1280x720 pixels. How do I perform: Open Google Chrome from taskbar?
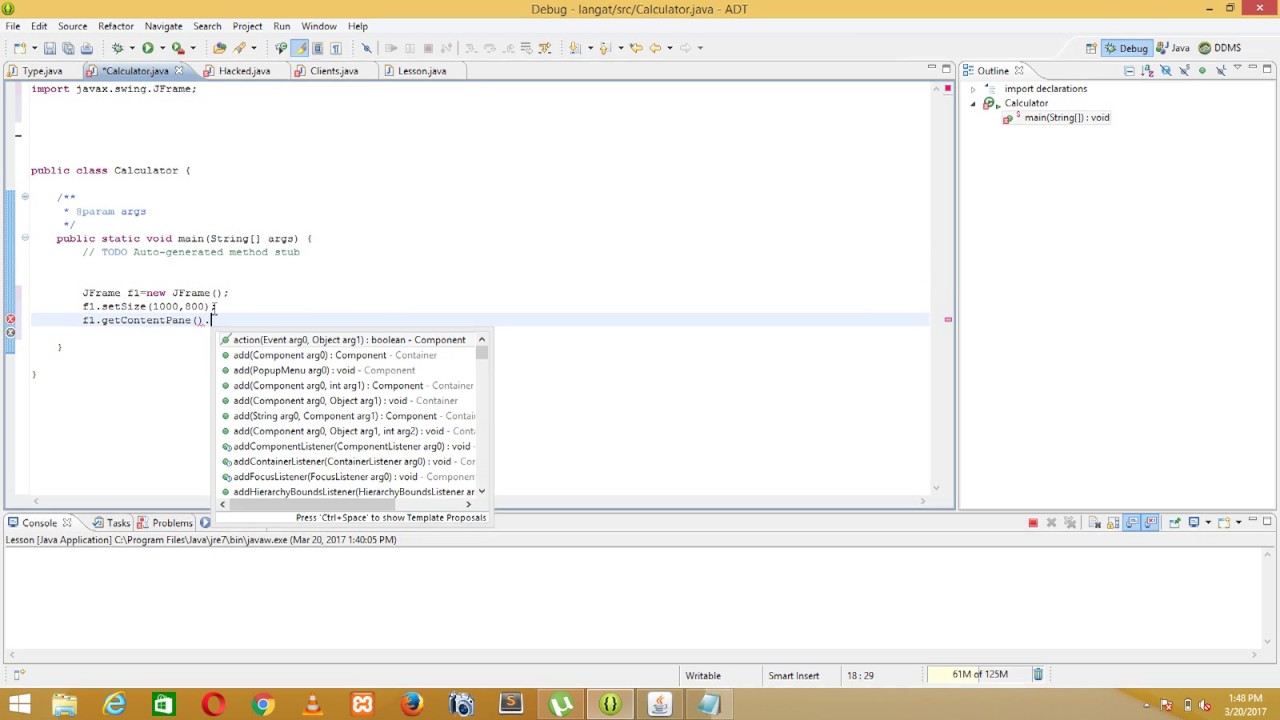click(x=263, y=705)
